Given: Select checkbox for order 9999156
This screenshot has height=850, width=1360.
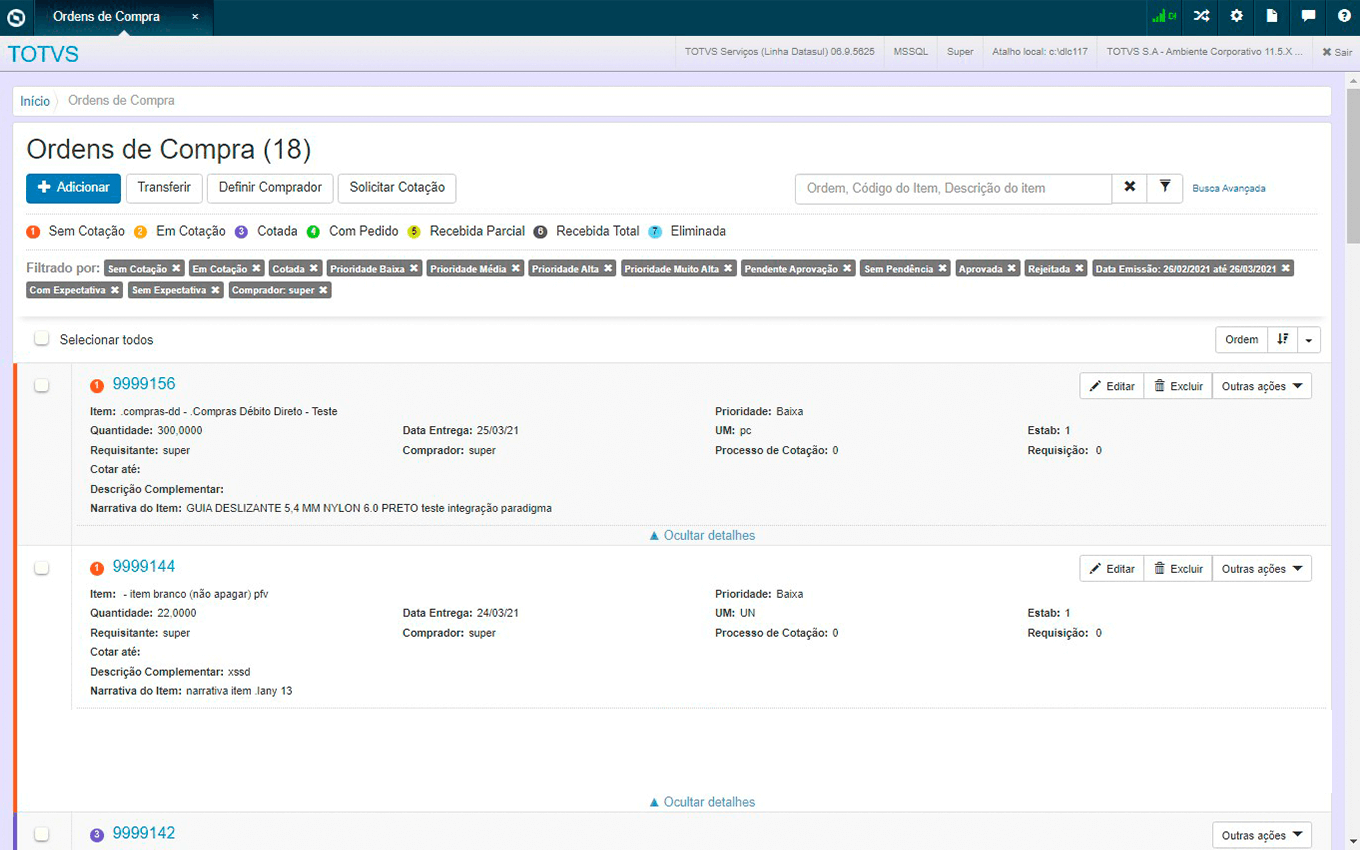Looking at the screenshot, I should coord(42,385).
